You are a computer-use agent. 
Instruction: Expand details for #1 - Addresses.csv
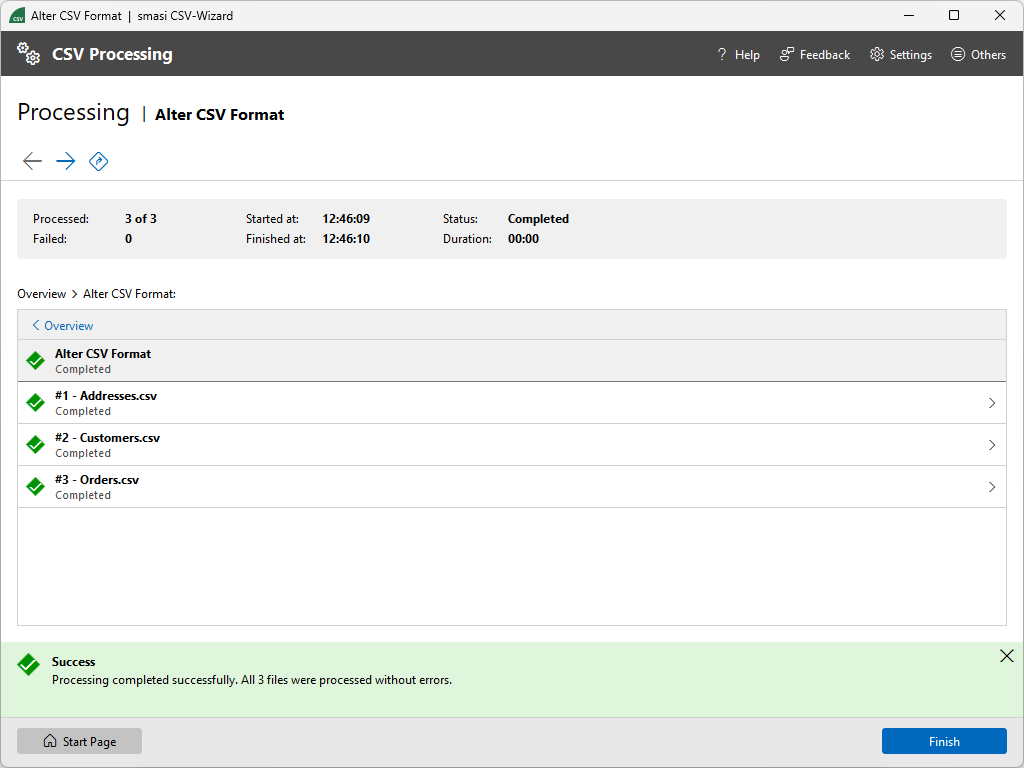click(x=992, y=402)
